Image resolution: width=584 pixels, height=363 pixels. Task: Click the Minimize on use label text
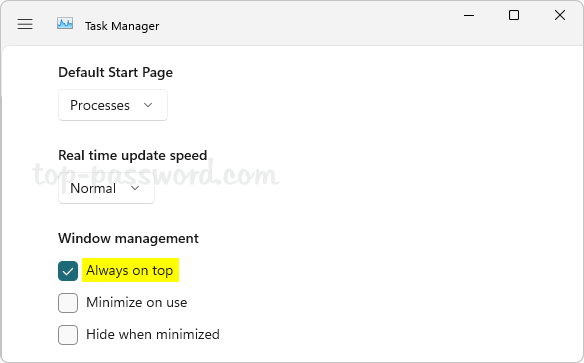(x=137, y=302)
